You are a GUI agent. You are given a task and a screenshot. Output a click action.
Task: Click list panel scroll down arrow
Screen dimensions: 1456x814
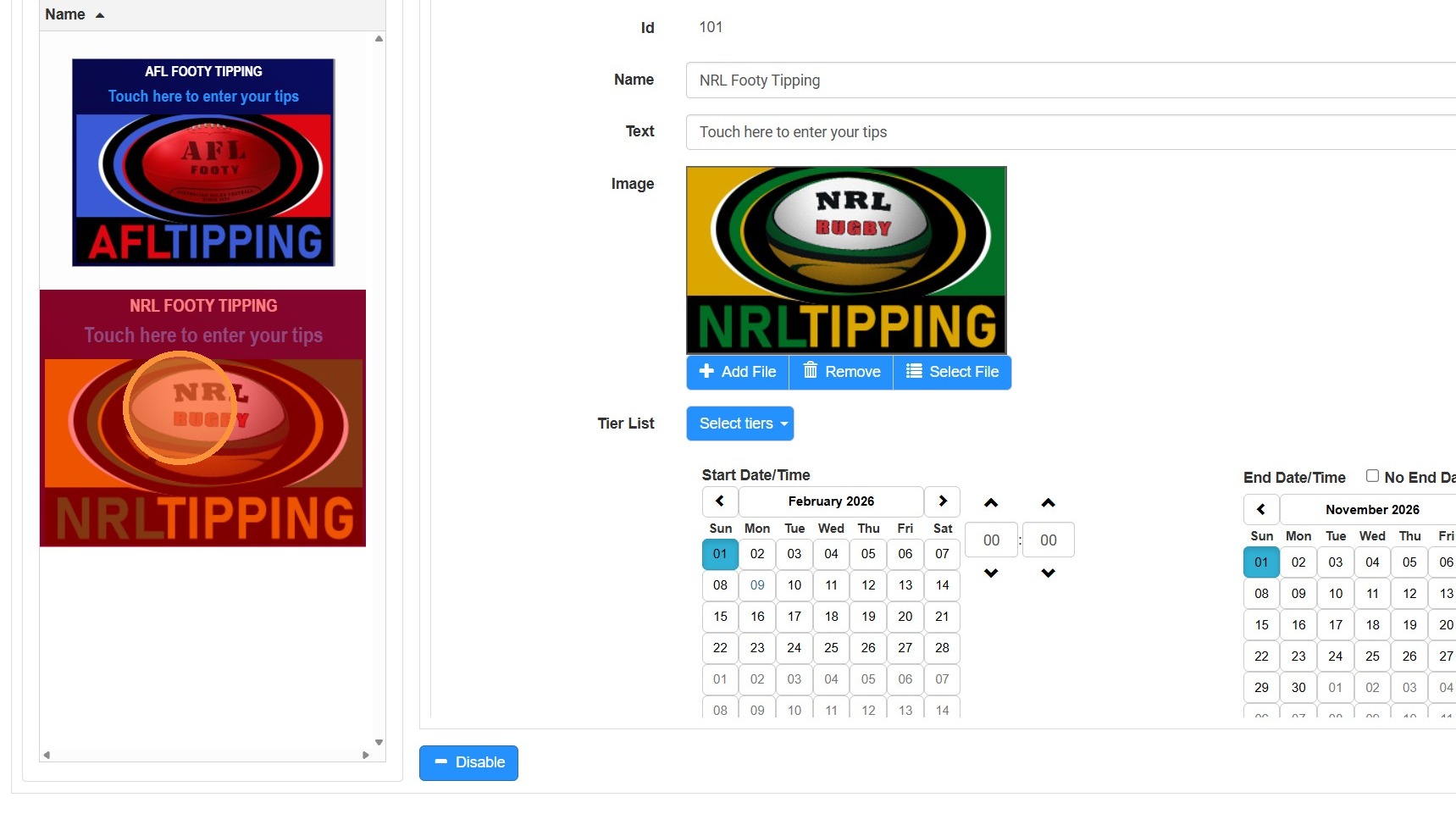[x=379, y=742]
